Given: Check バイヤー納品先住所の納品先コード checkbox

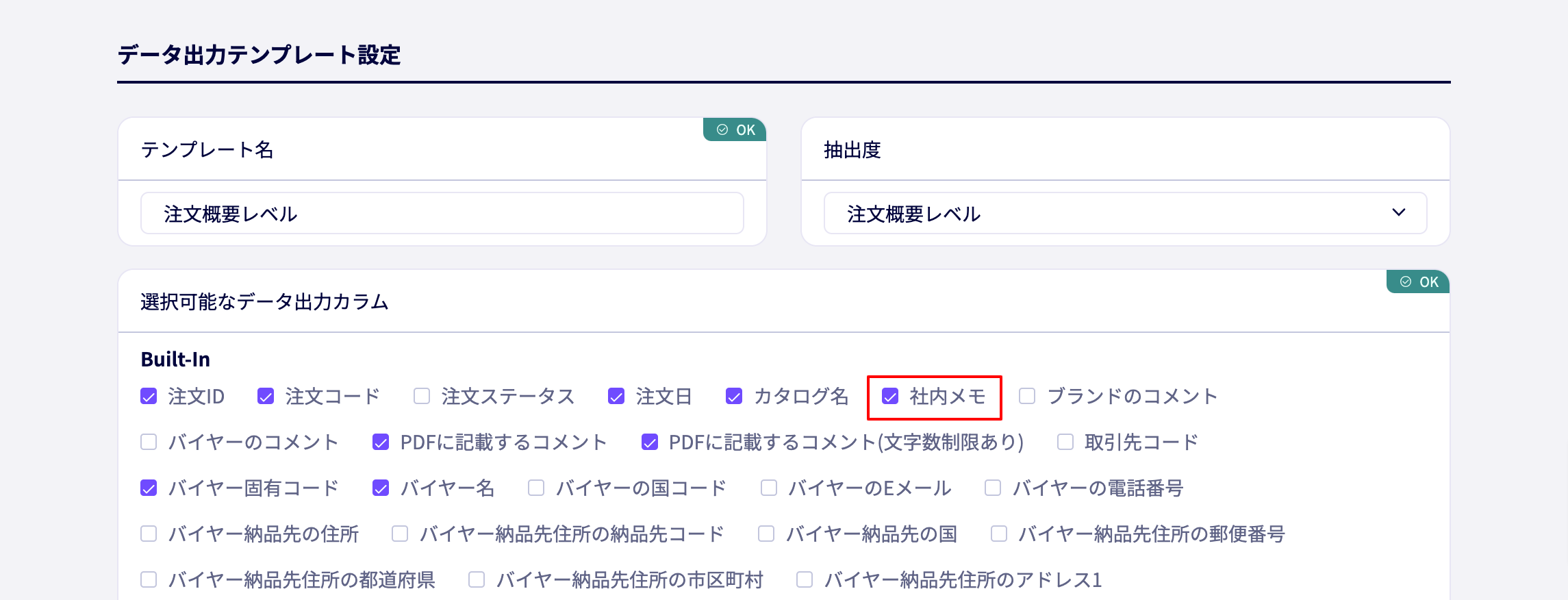Looking at the screenshot, I should coord(400,534).
